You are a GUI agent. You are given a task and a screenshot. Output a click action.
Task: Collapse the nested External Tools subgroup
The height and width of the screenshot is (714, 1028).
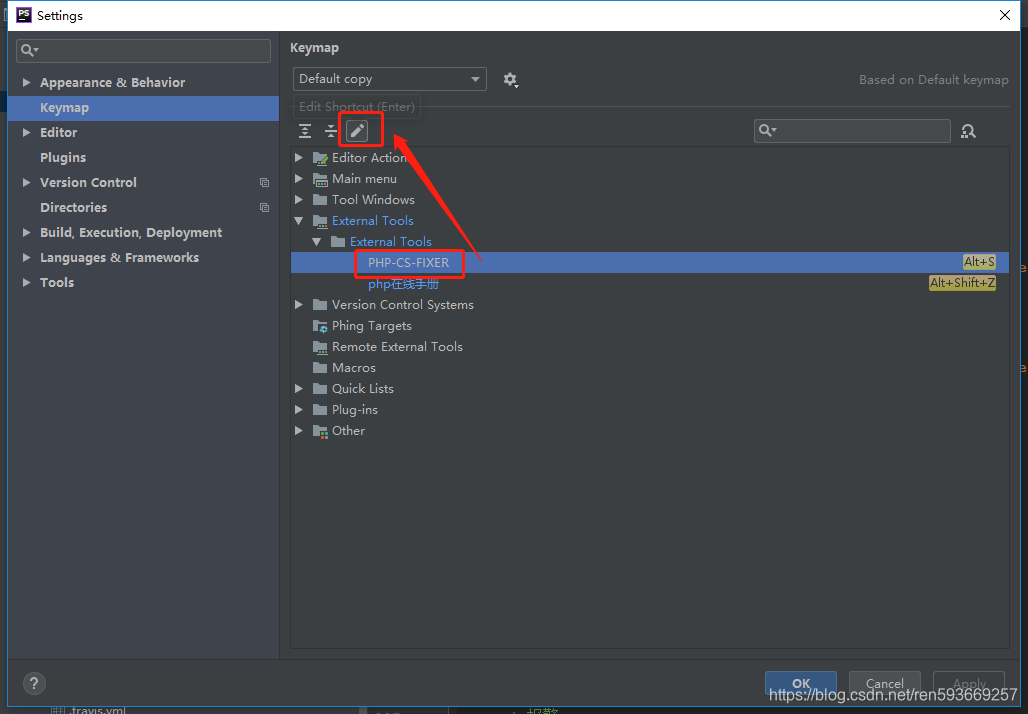coord(317,242)
